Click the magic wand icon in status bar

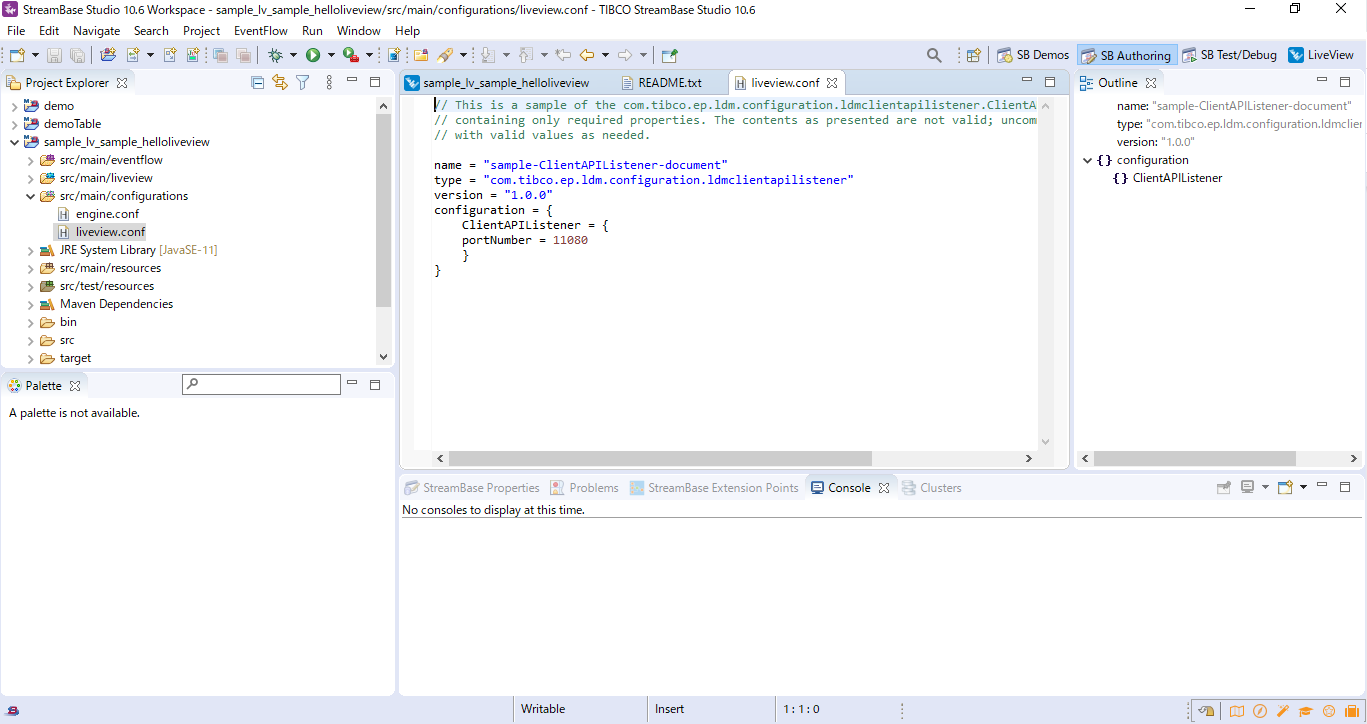click(x=1283, y=711)
